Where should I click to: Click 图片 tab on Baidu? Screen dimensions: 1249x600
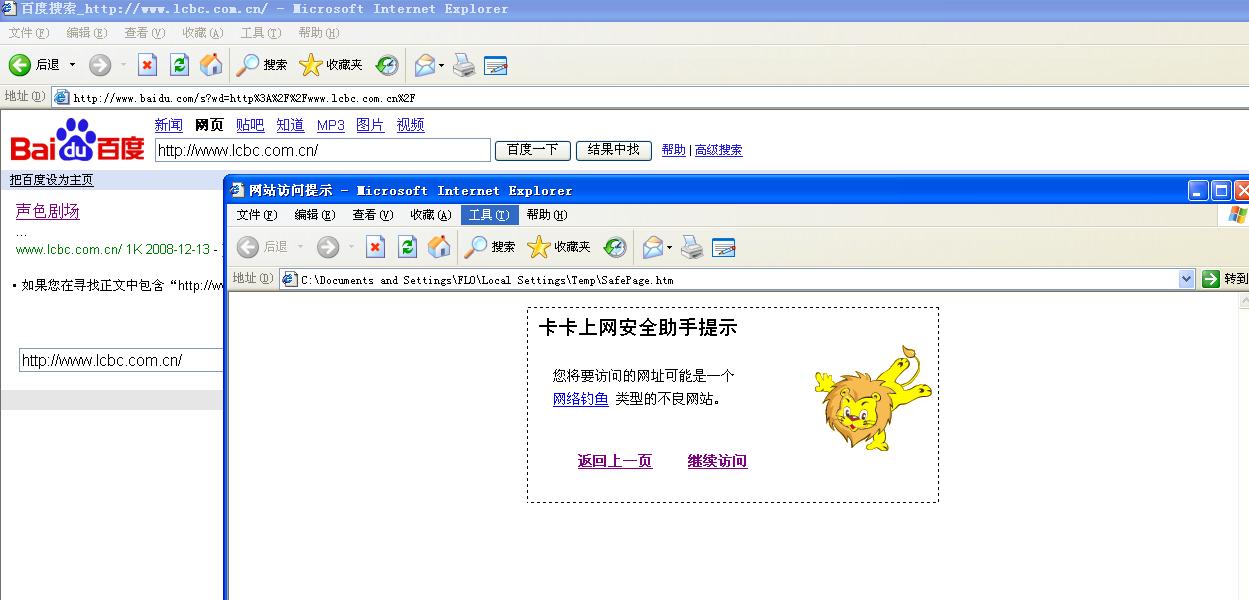370,125
